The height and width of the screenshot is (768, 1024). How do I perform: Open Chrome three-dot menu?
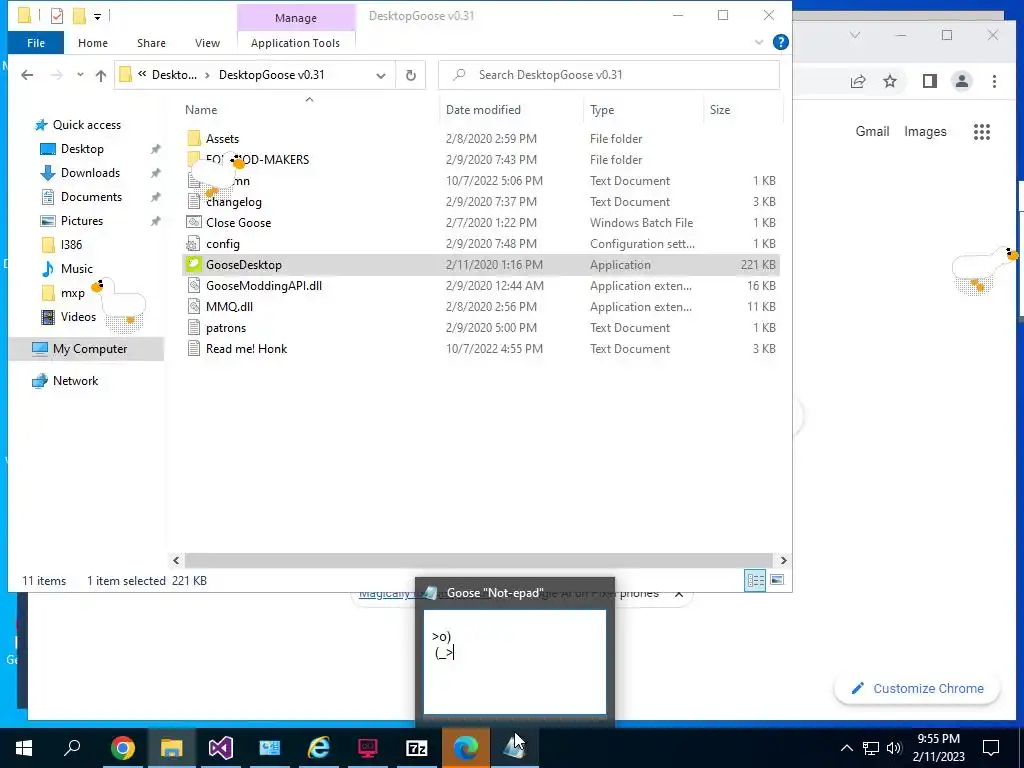[x=994, y=81]
